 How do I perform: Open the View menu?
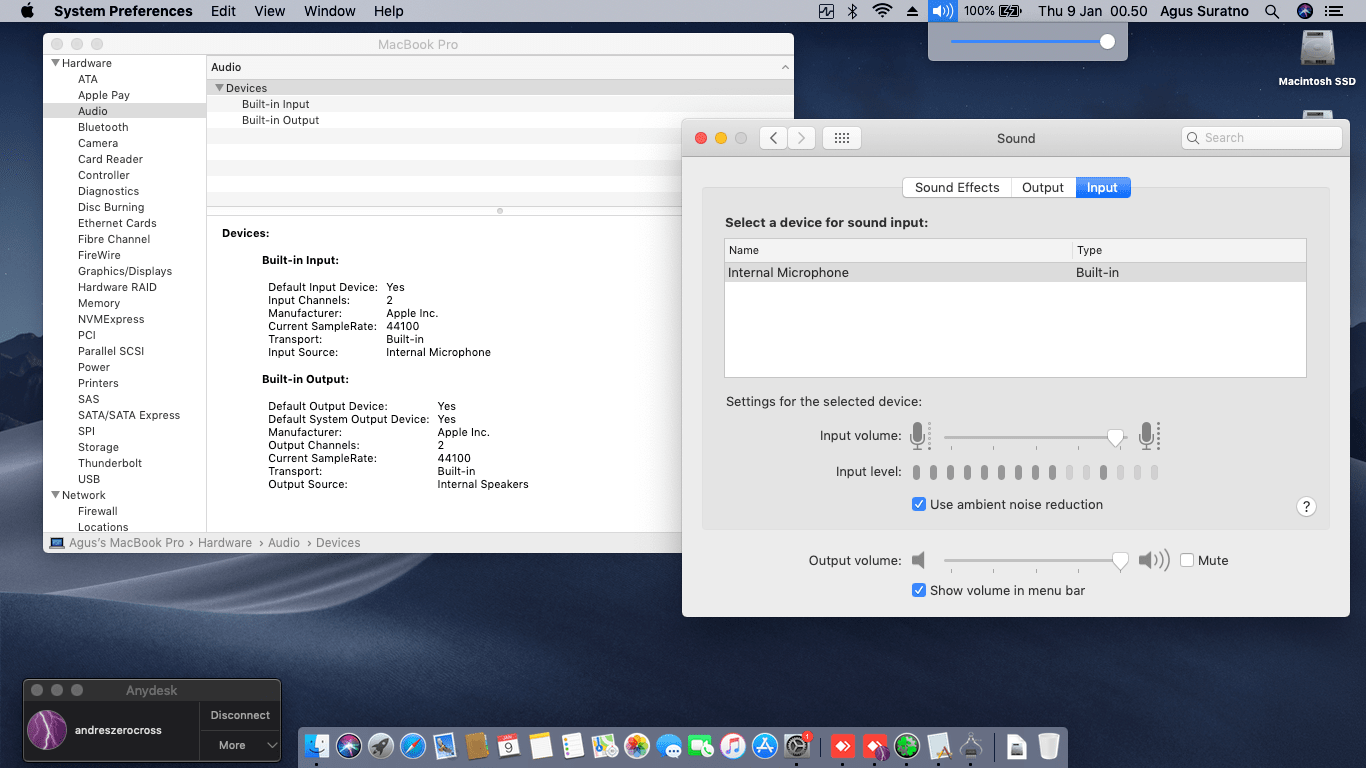270,11
